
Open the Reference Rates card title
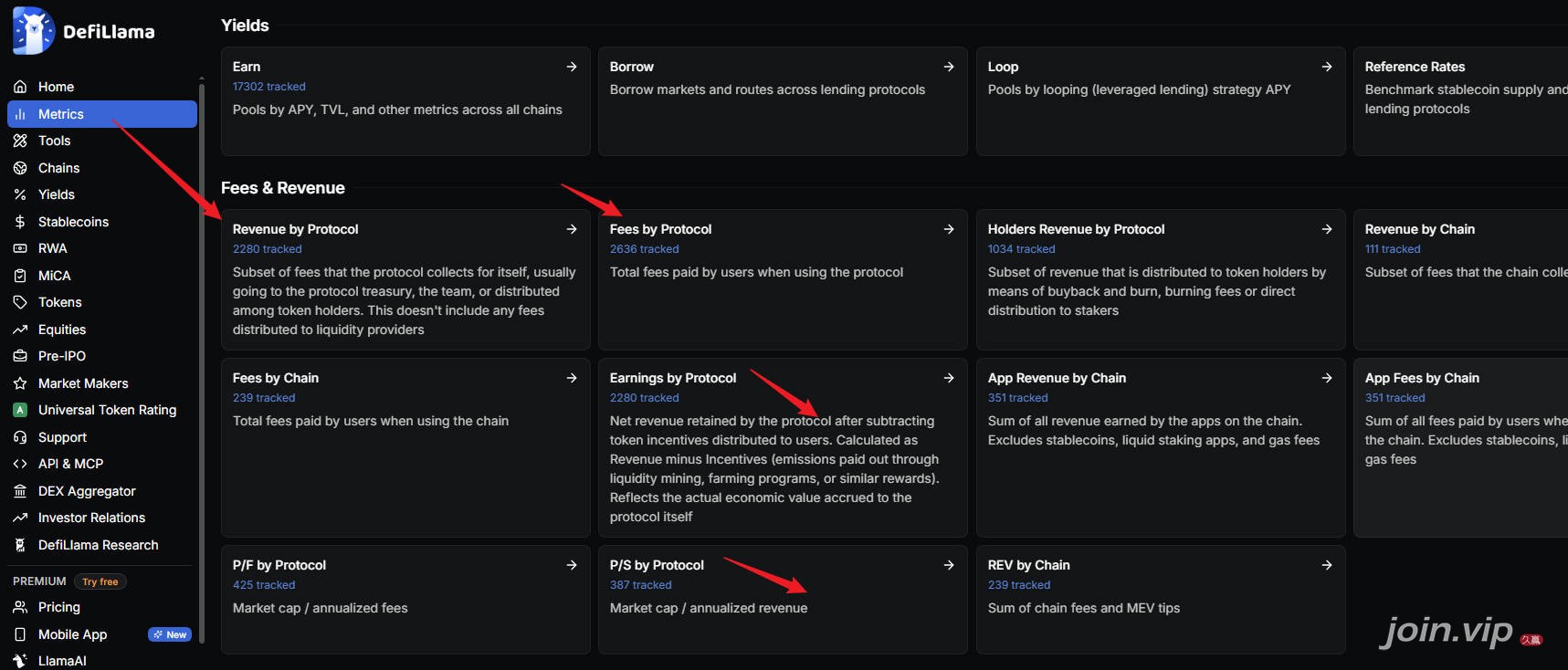coord(1415,67)
